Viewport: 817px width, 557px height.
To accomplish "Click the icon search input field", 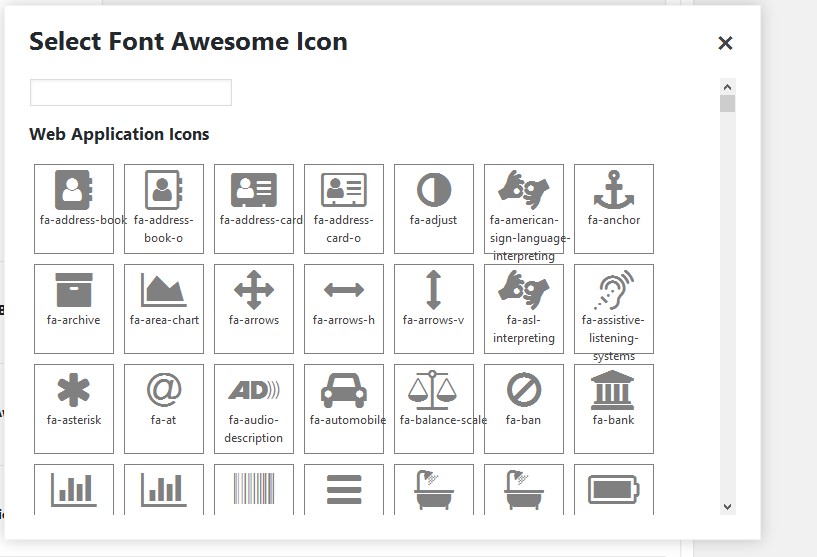I will tap(131, 93).
